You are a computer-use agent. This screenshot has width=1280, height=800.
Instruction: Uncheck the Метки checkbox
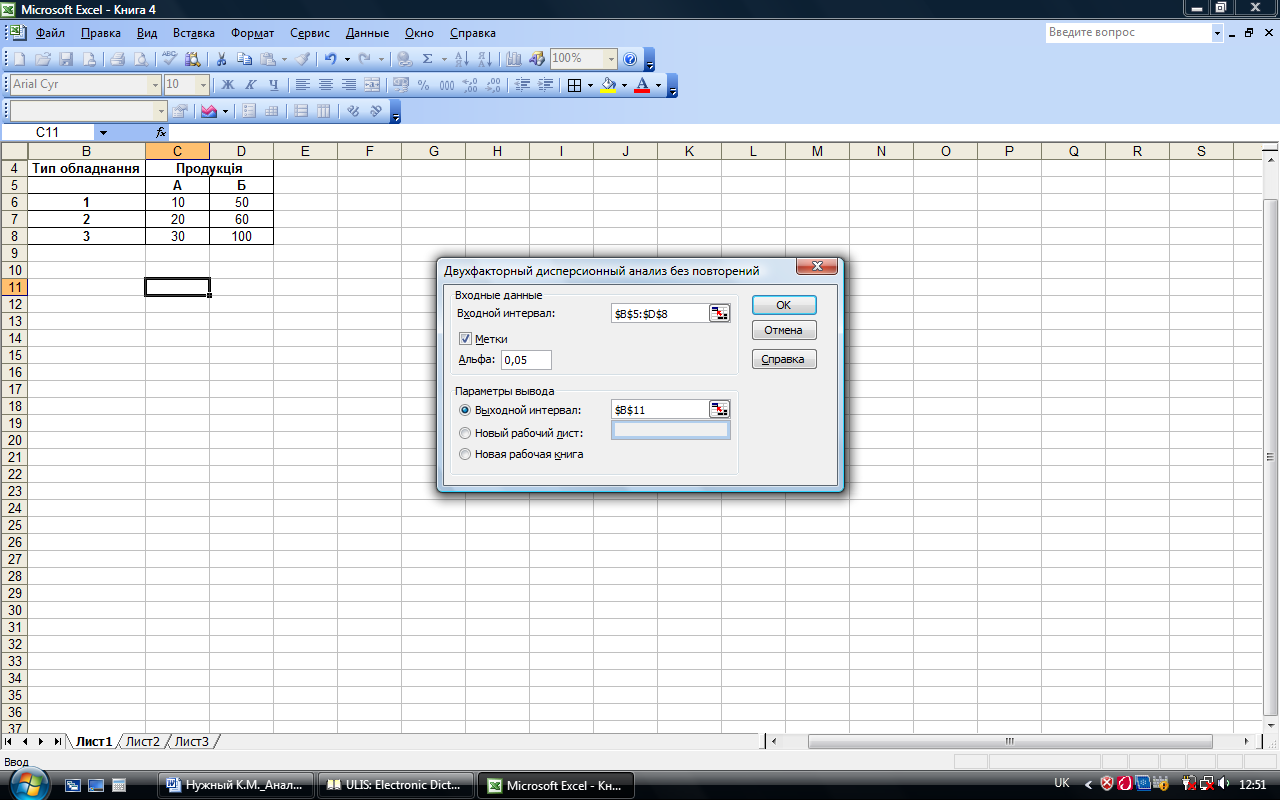click(x=465, y=339)
